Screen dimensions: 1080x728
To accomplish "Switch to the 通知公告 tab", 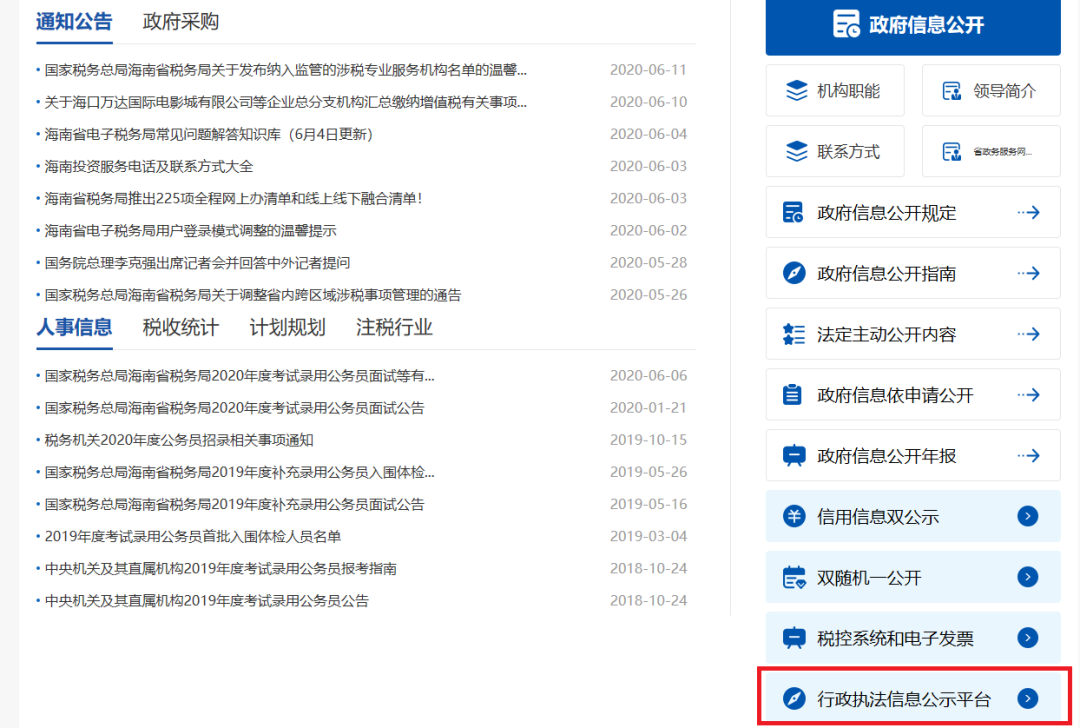I will point(74,22).
